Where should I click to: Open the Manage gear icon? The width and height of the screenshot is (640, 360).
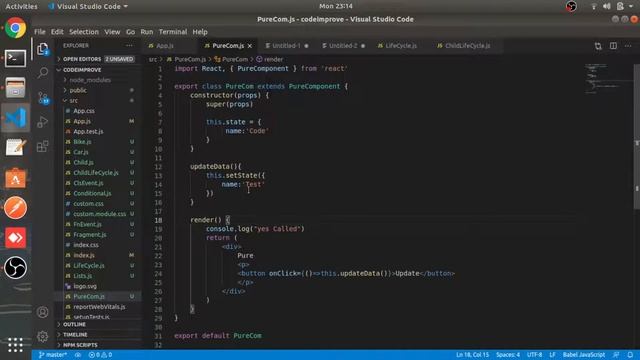click(42, 336)
